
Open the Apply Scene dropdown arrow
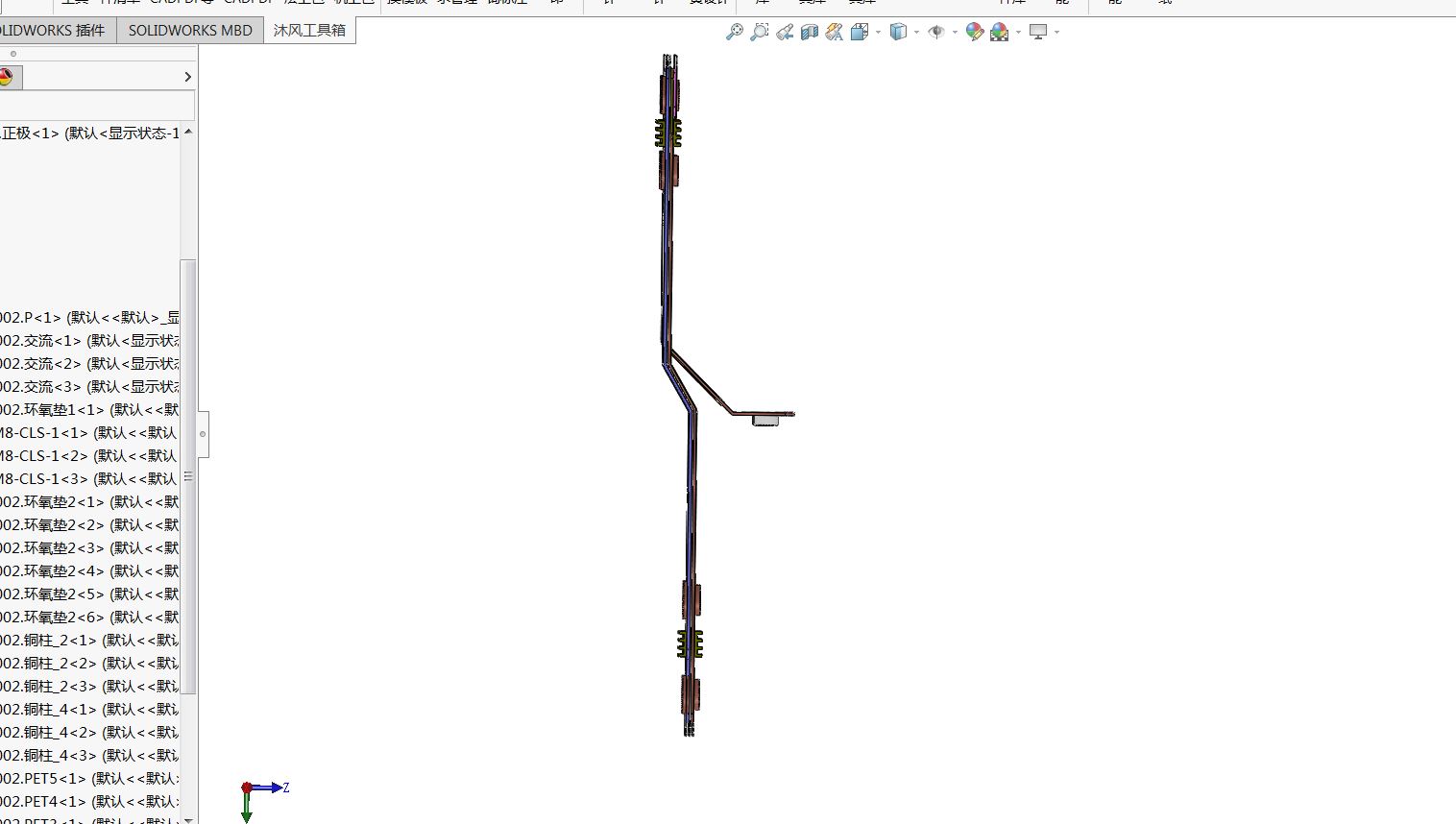pyautogui.click(x=1018, y=32)
